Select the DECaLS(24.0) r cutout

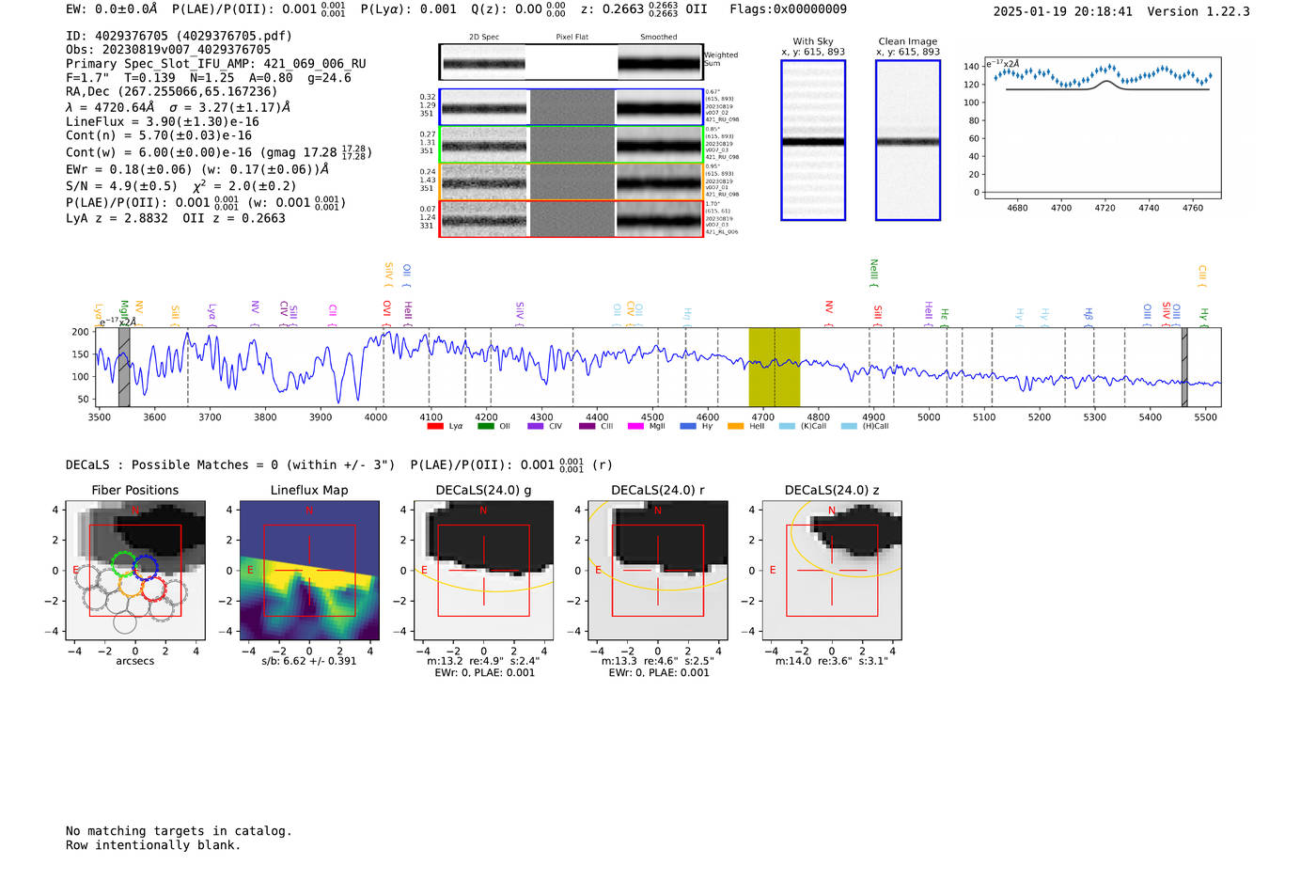[657, 570]
